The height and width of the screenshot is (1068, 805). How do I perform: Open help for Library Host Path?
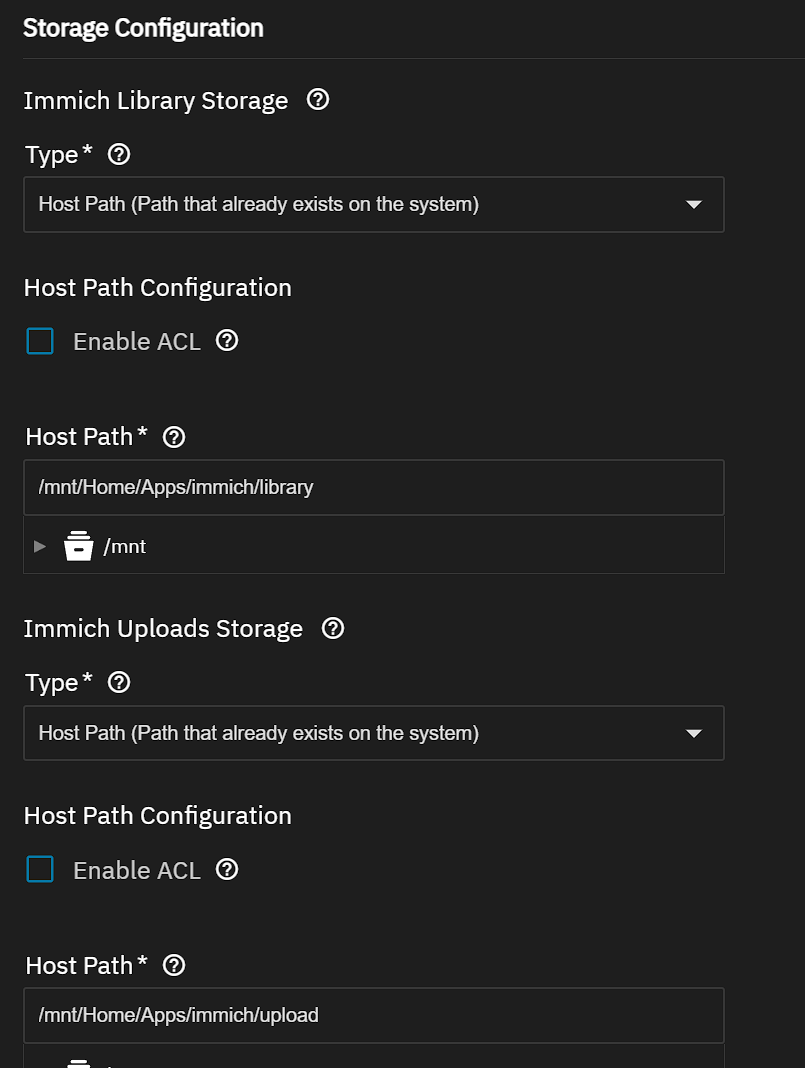coord(174,437)
